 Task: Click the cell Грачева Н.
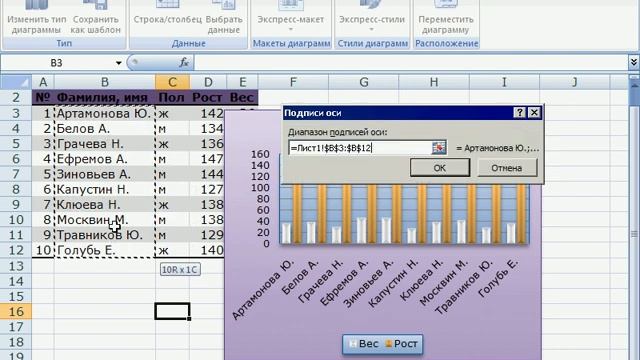104,144
